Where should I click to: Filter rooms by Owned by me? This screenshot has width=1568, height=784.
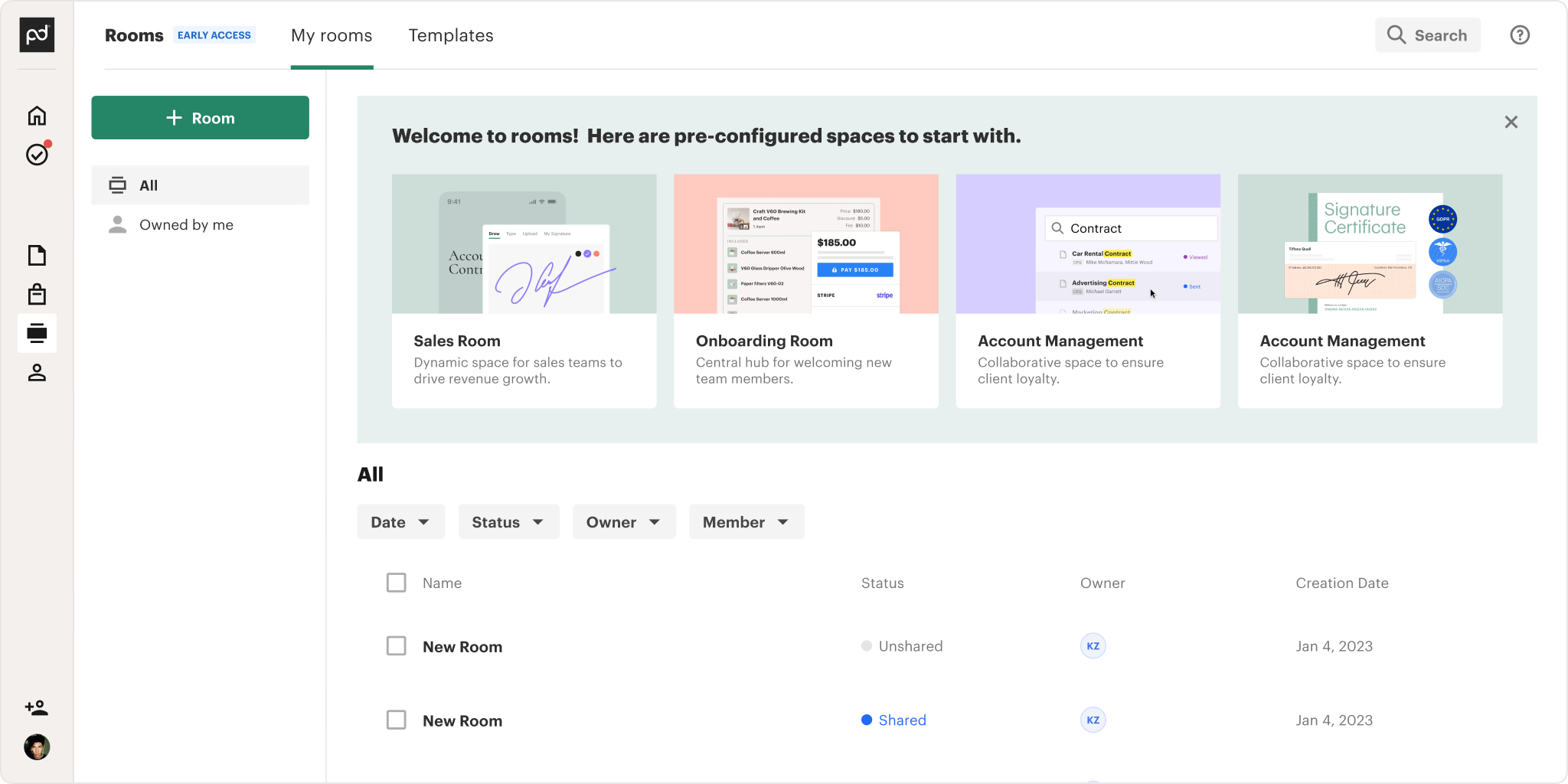[186, 225]
